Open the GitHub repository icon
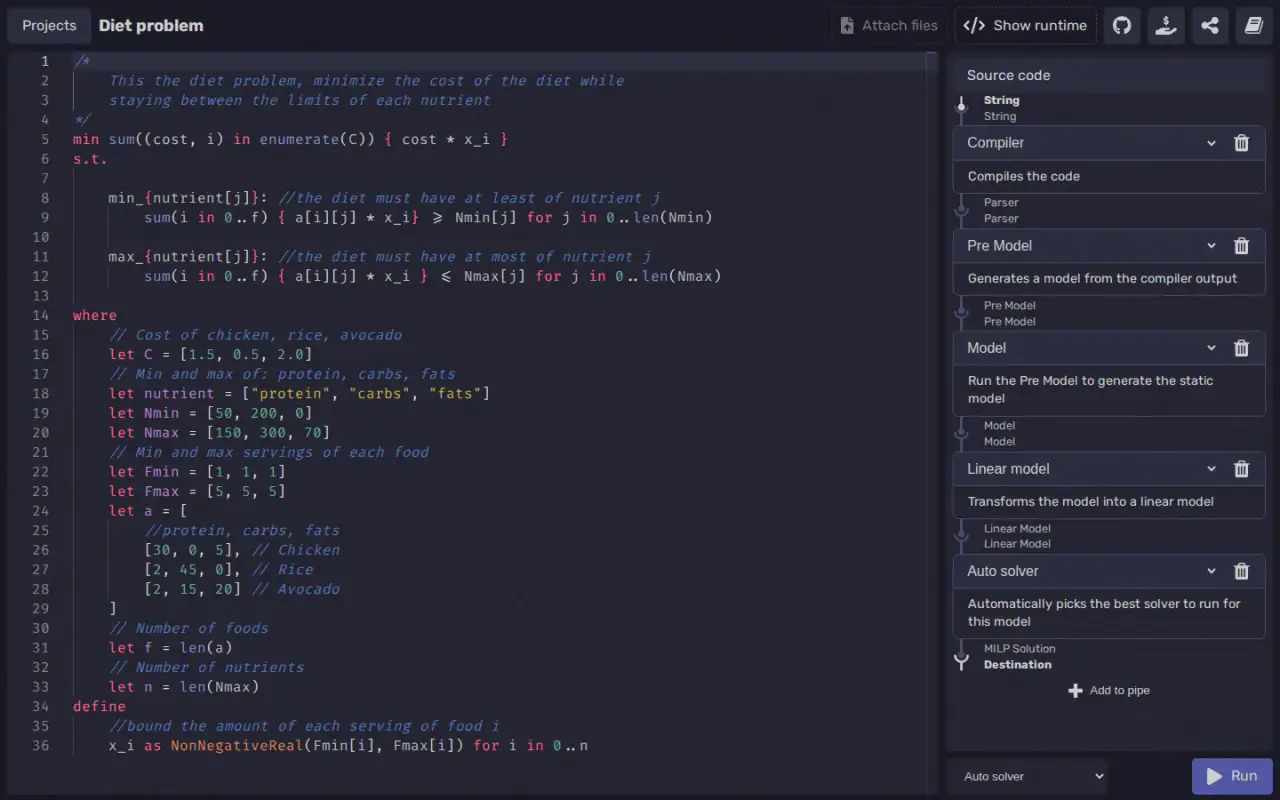The height and width of the screenshot is (800, 1280). pos(1122,25)
